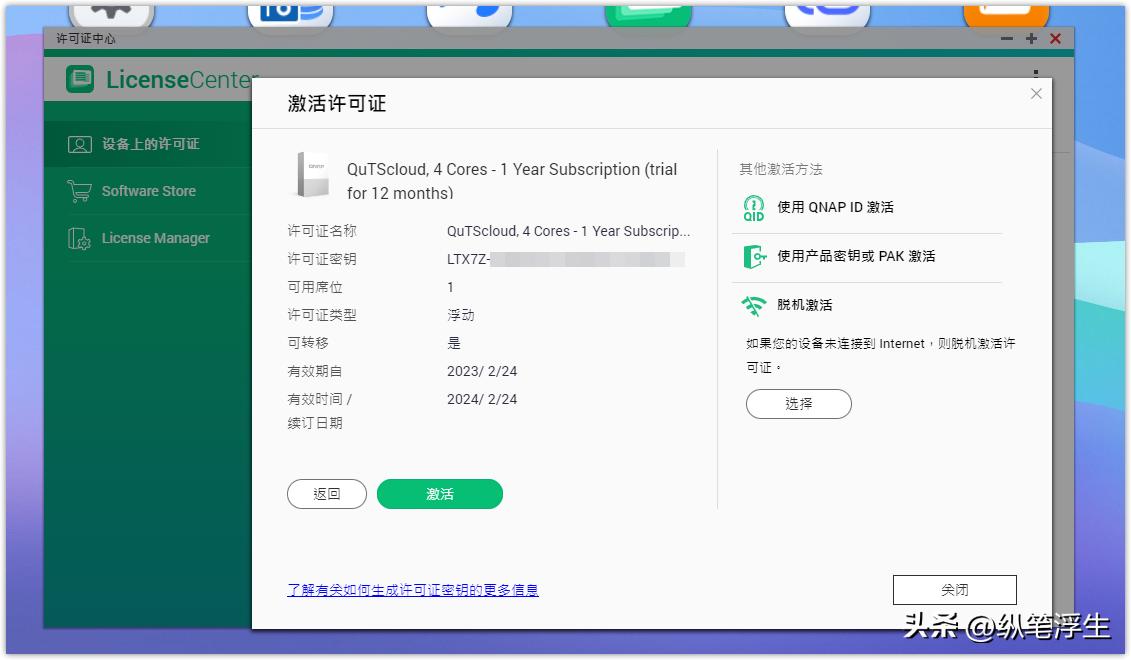Click the green app icon in the dock
Image resolution: width=1131 pixels, height=660 pixels.
pos(648,12)
